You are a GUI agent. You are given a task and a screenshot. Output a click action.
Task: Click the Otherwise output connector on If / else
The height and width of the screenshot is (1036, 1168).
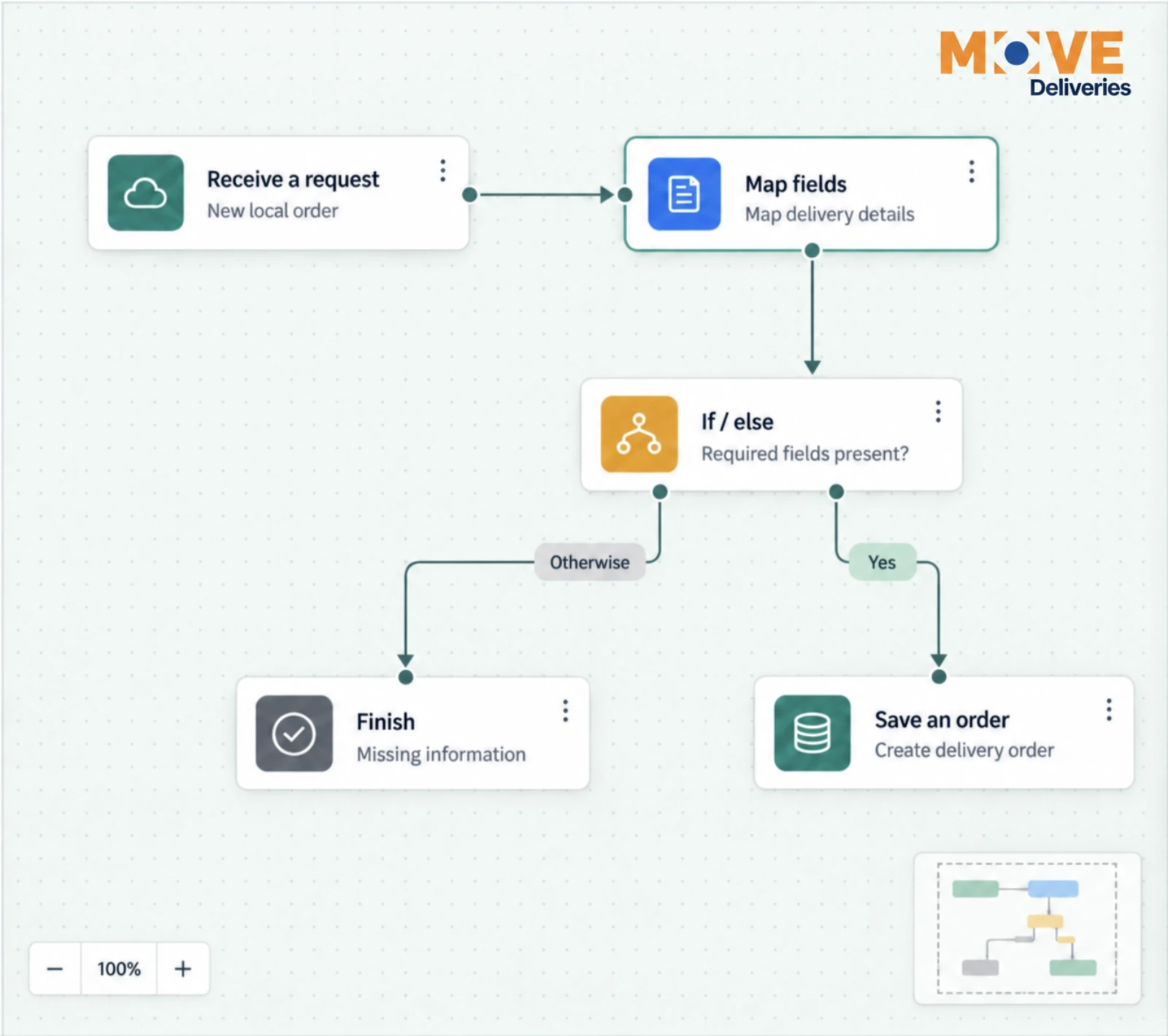[x=660, y=492]
